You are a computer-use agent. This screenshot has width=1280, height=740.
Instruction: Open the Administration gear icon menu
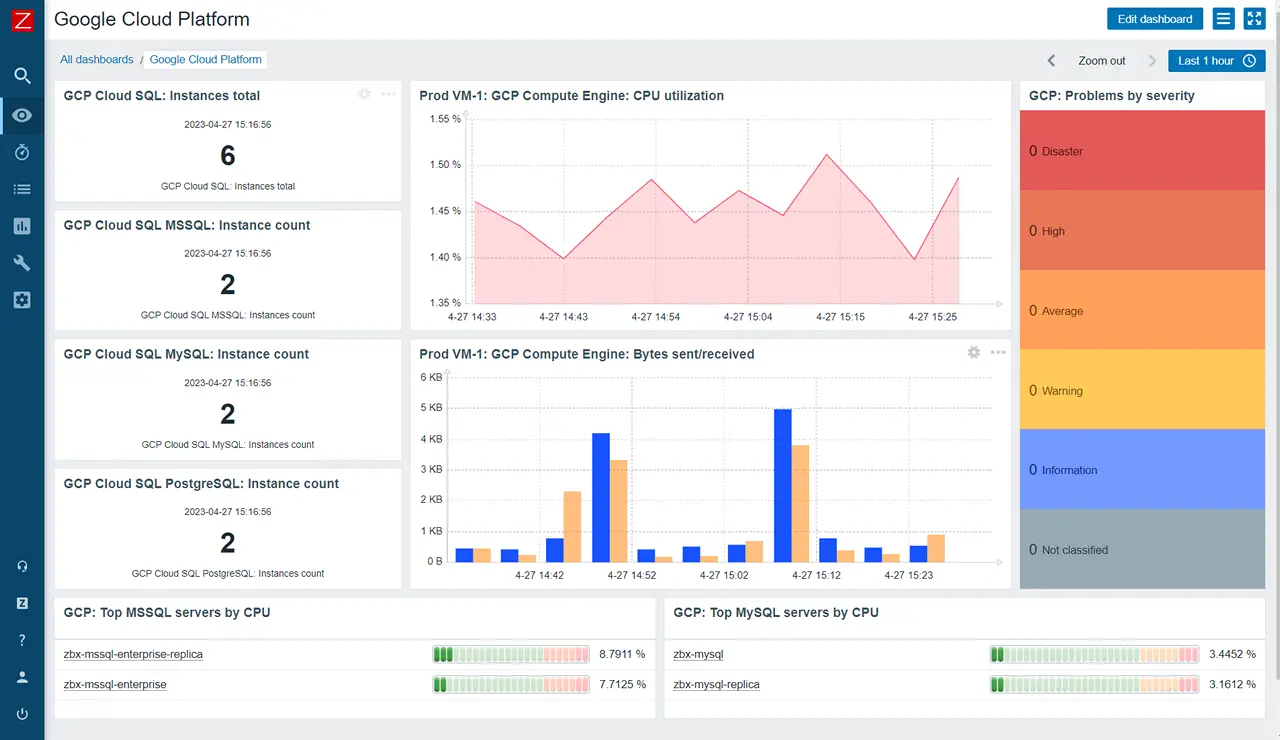coord(22,300)
